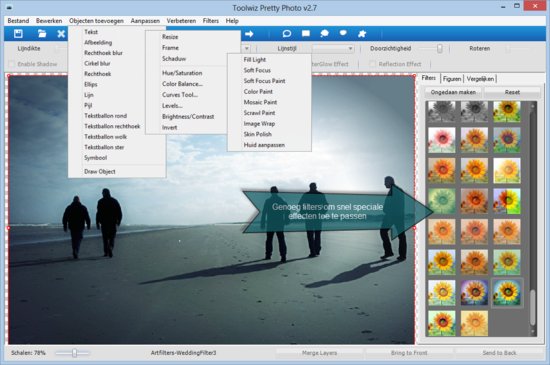Select the arrow object tool icon

[249, 34]
